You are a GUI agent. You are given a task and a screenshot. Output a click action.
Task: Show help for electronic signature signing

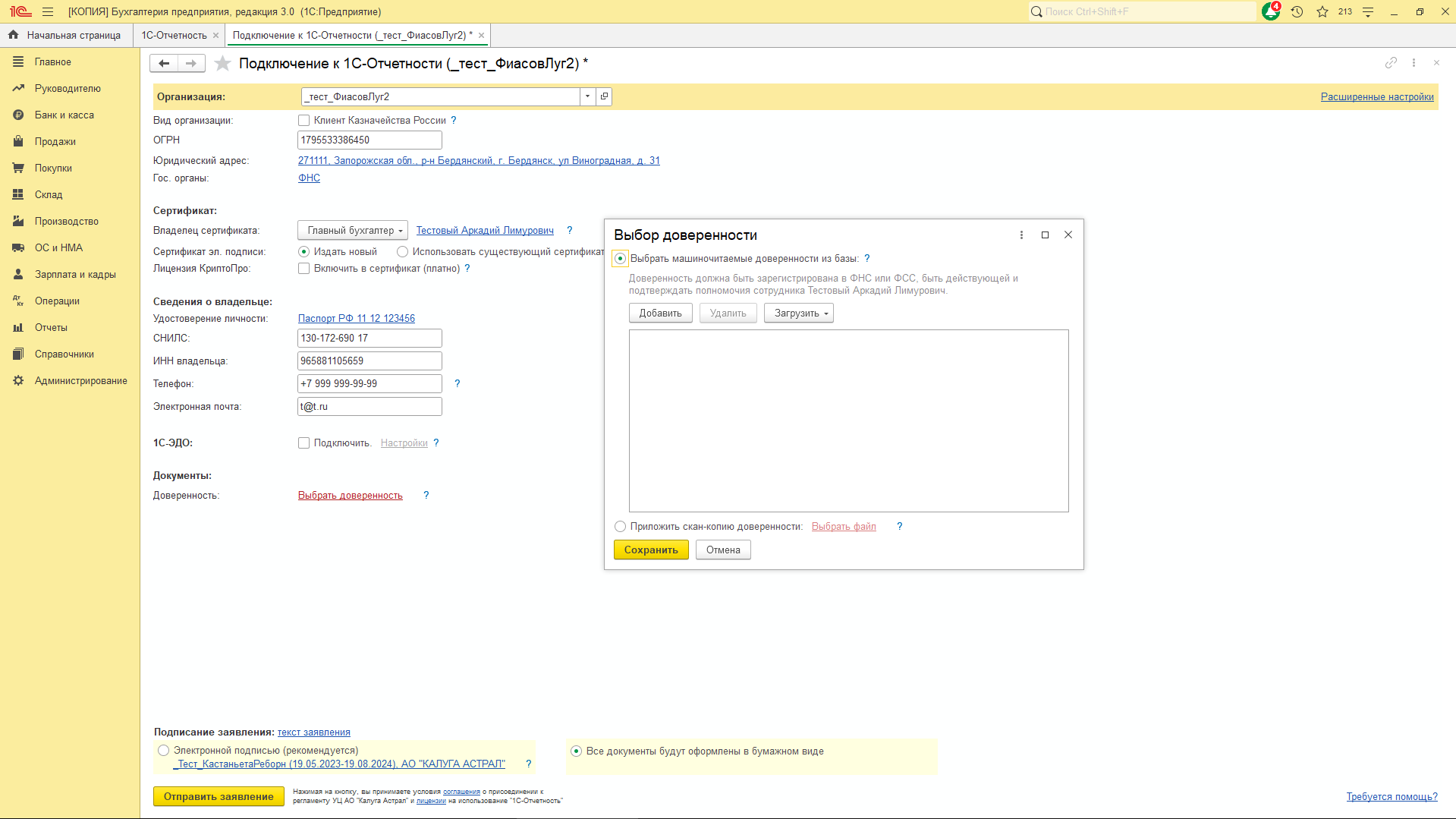pyautogui.click(x=529, y=764)
